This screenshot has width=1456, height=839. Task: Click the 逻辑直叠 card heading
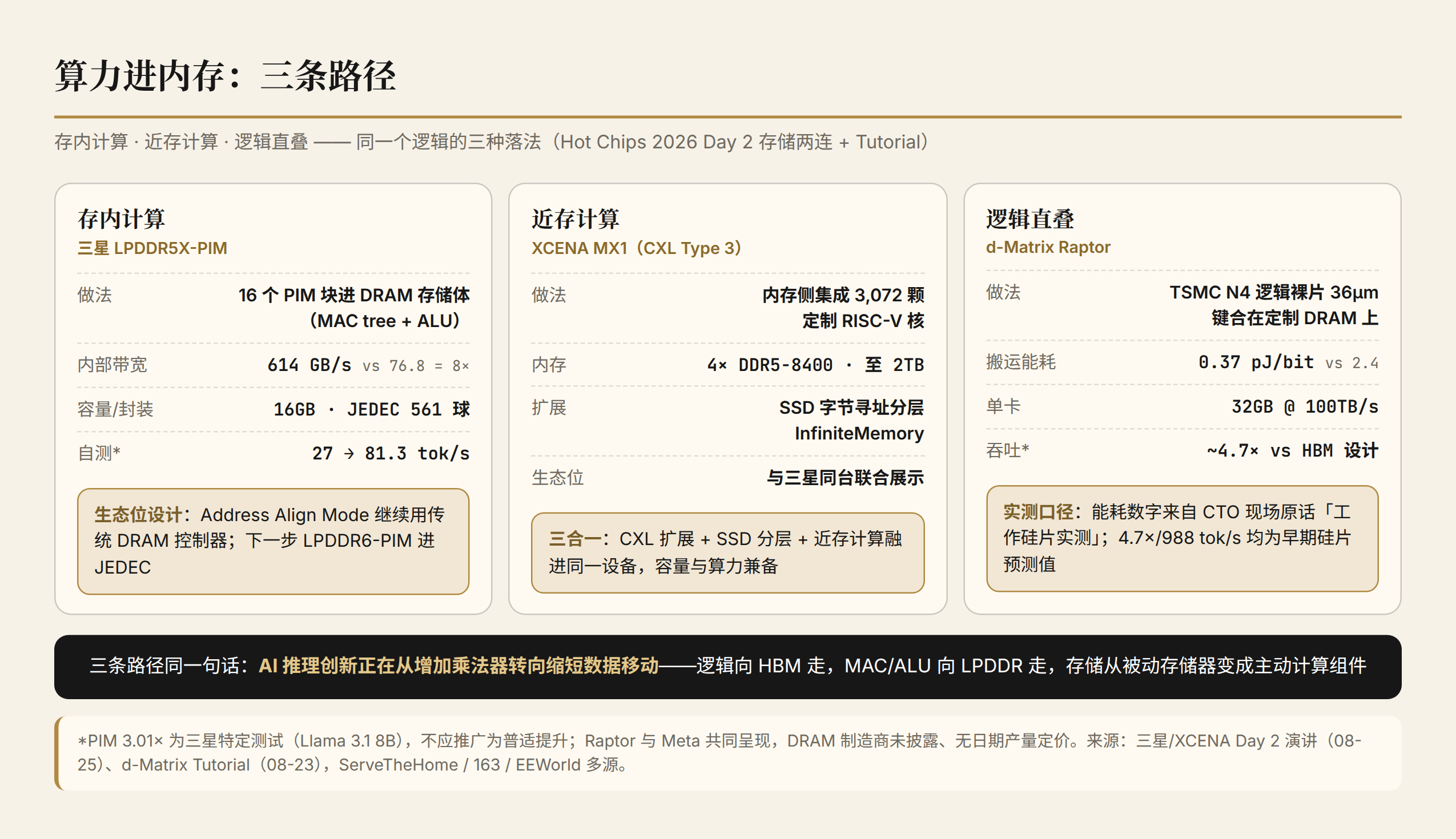[x=1030, y=219]
